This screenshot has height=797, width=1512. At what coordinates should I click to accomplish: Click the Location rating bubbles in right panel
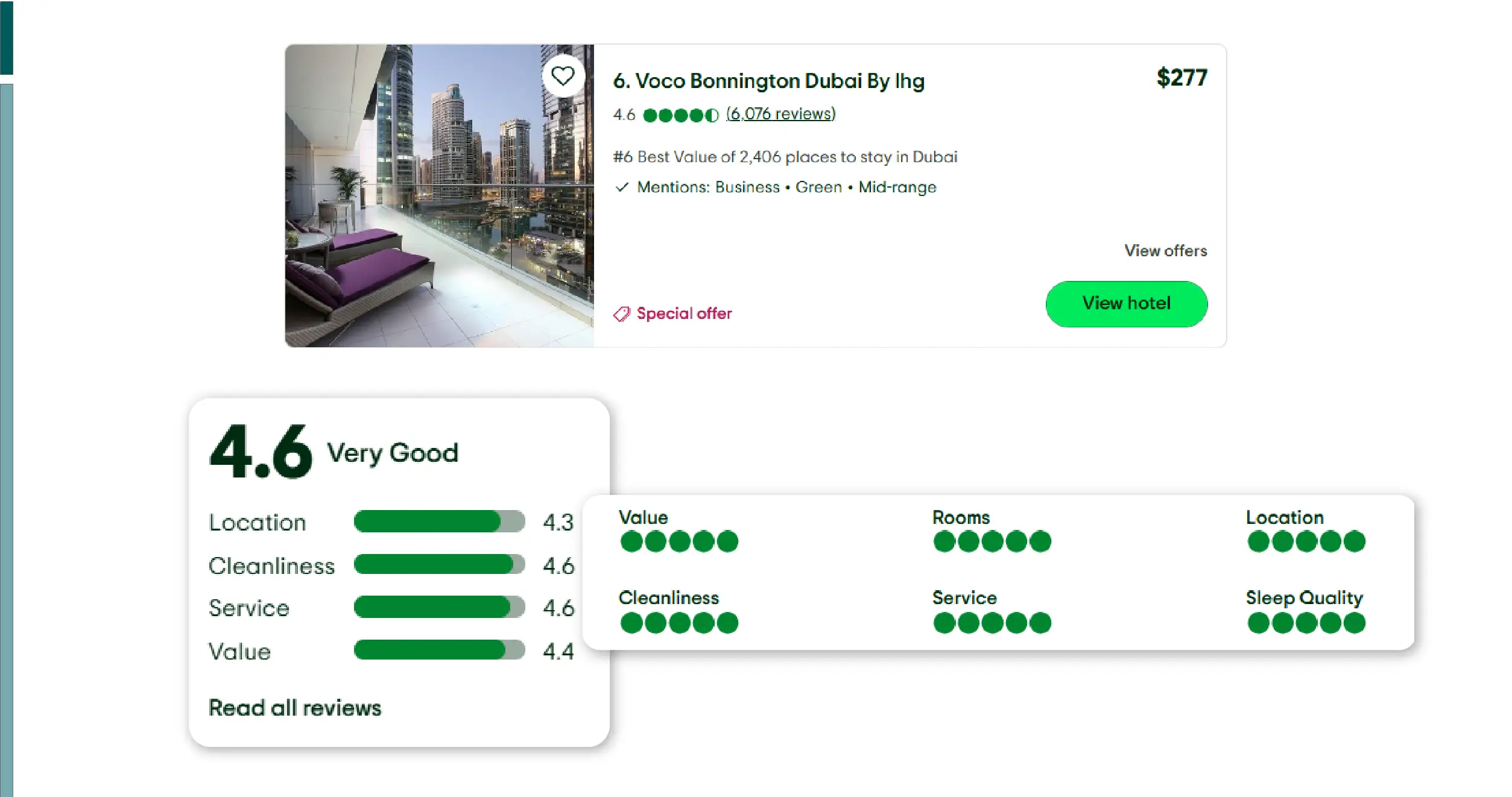1306,541
